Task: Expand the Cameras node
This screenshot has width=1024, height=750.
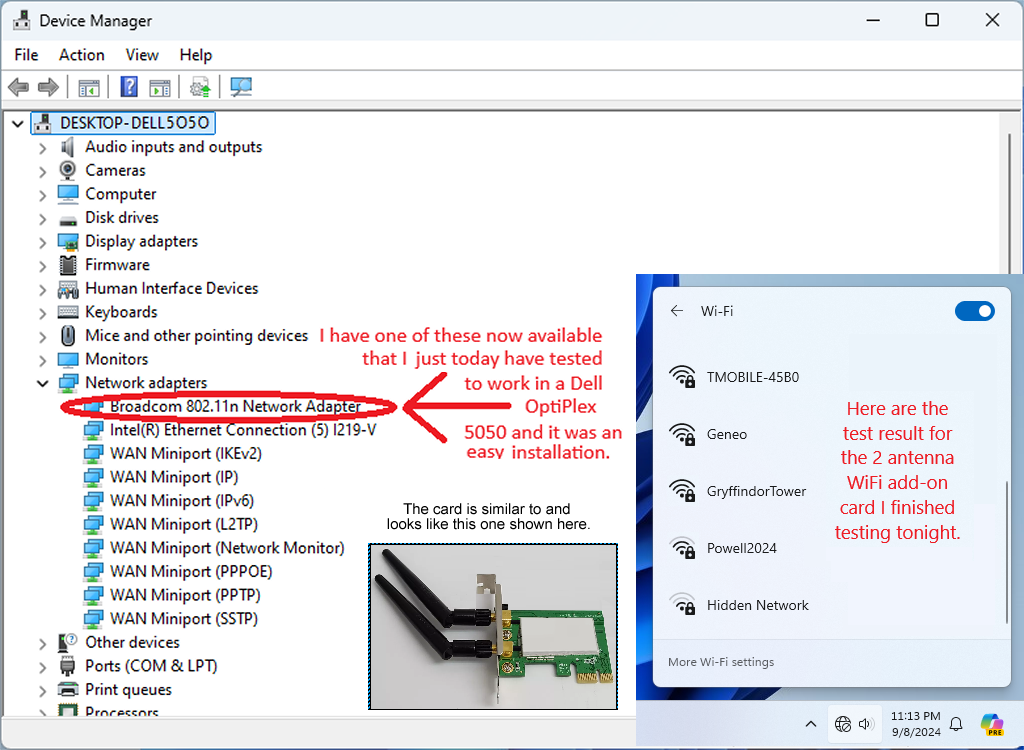Action: (42, 172)
